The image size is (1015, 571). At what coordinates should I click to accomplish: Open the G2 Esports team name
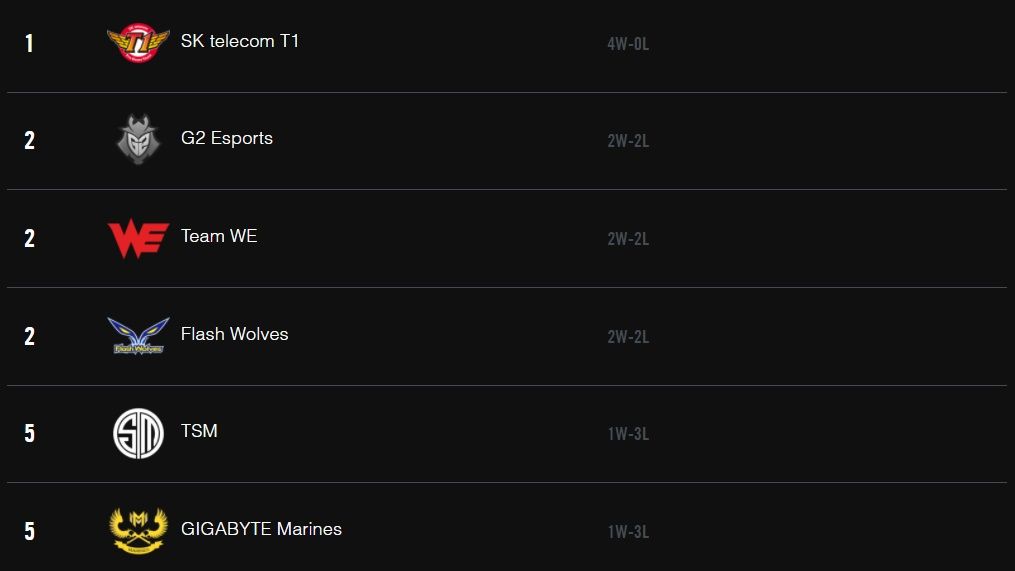click(x=227, y=138)
